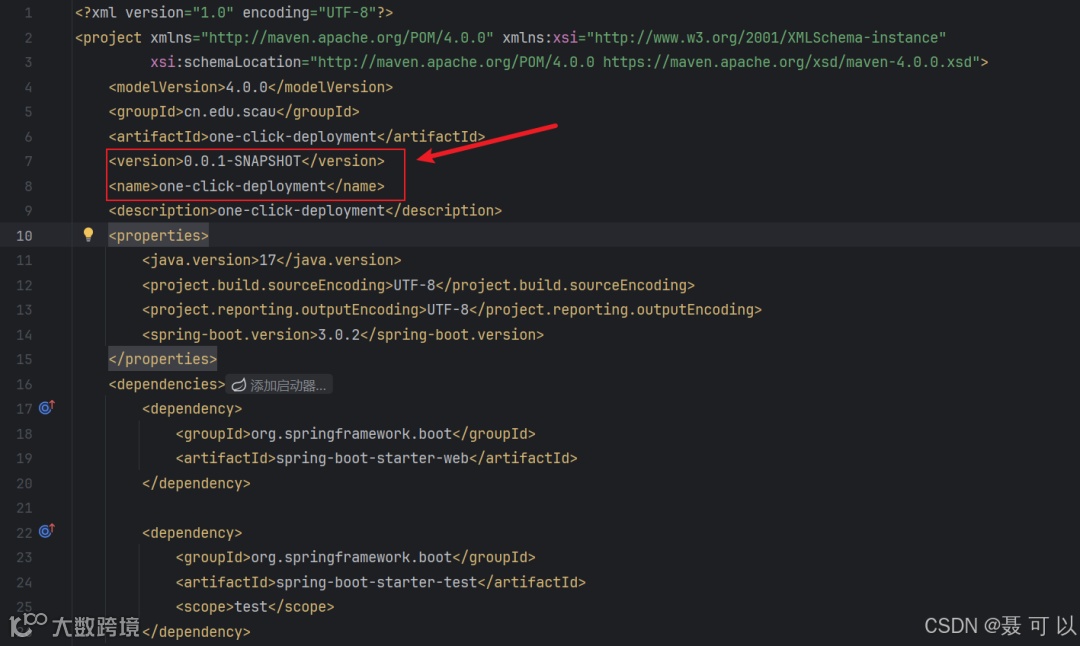Click line number 10 in gutter
This screenshot has height=646, width=1080.
pyautogui.click(x=24, y=236)
